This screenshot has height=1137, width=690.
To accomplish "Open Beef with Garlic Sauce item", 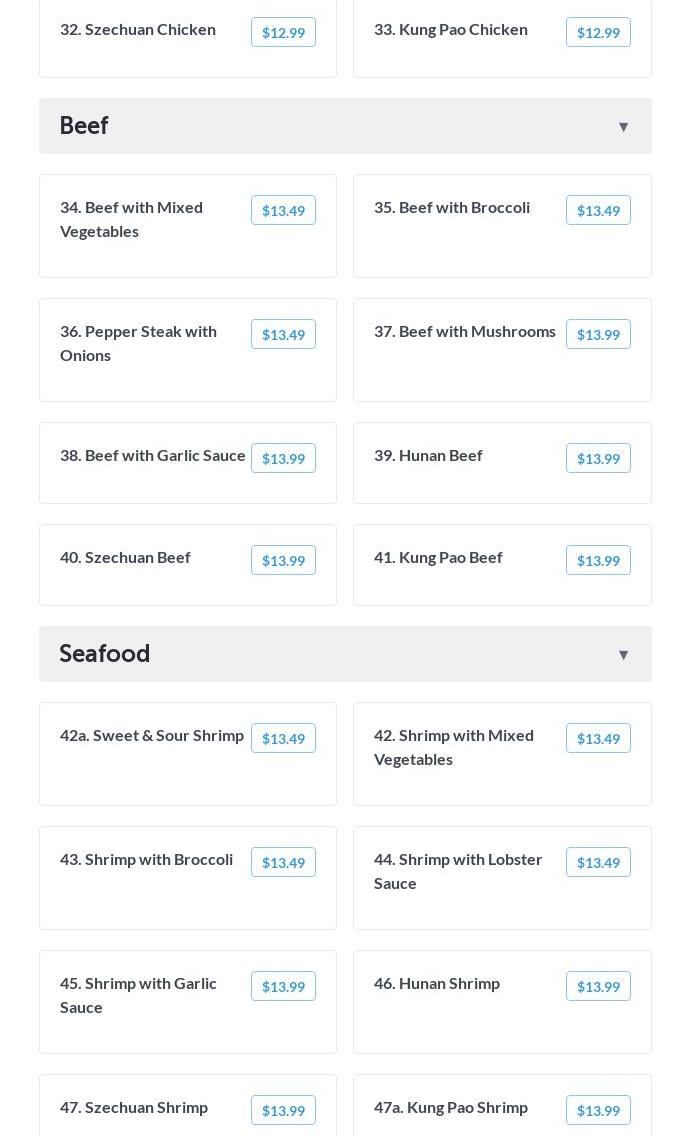I will pyautogui.click(x=188, y=463).
